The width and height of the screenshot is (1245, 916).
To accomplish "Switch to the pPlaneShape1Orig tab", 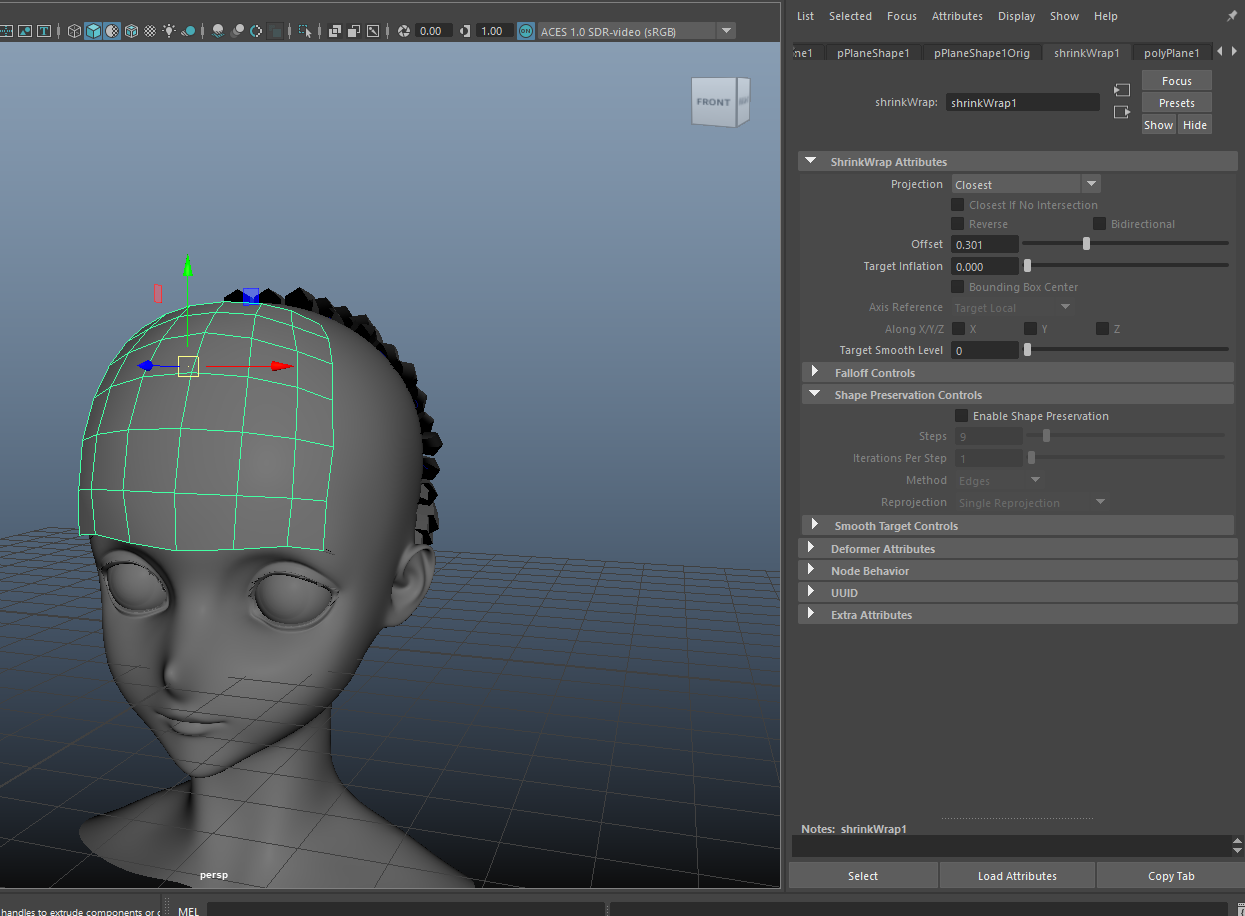I will [x=982, y=53].
